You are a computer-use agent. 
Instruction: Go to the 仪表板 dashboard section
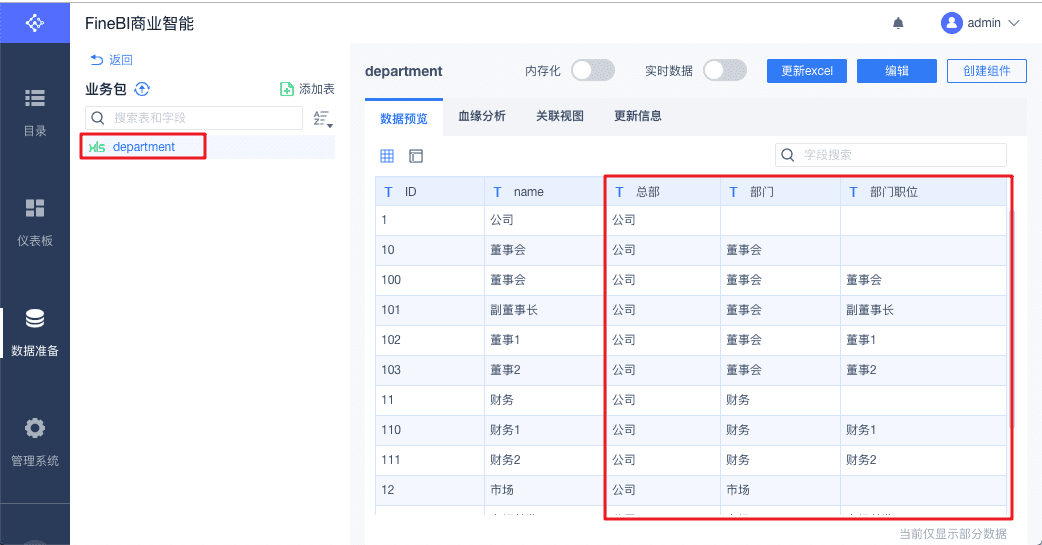35,220
